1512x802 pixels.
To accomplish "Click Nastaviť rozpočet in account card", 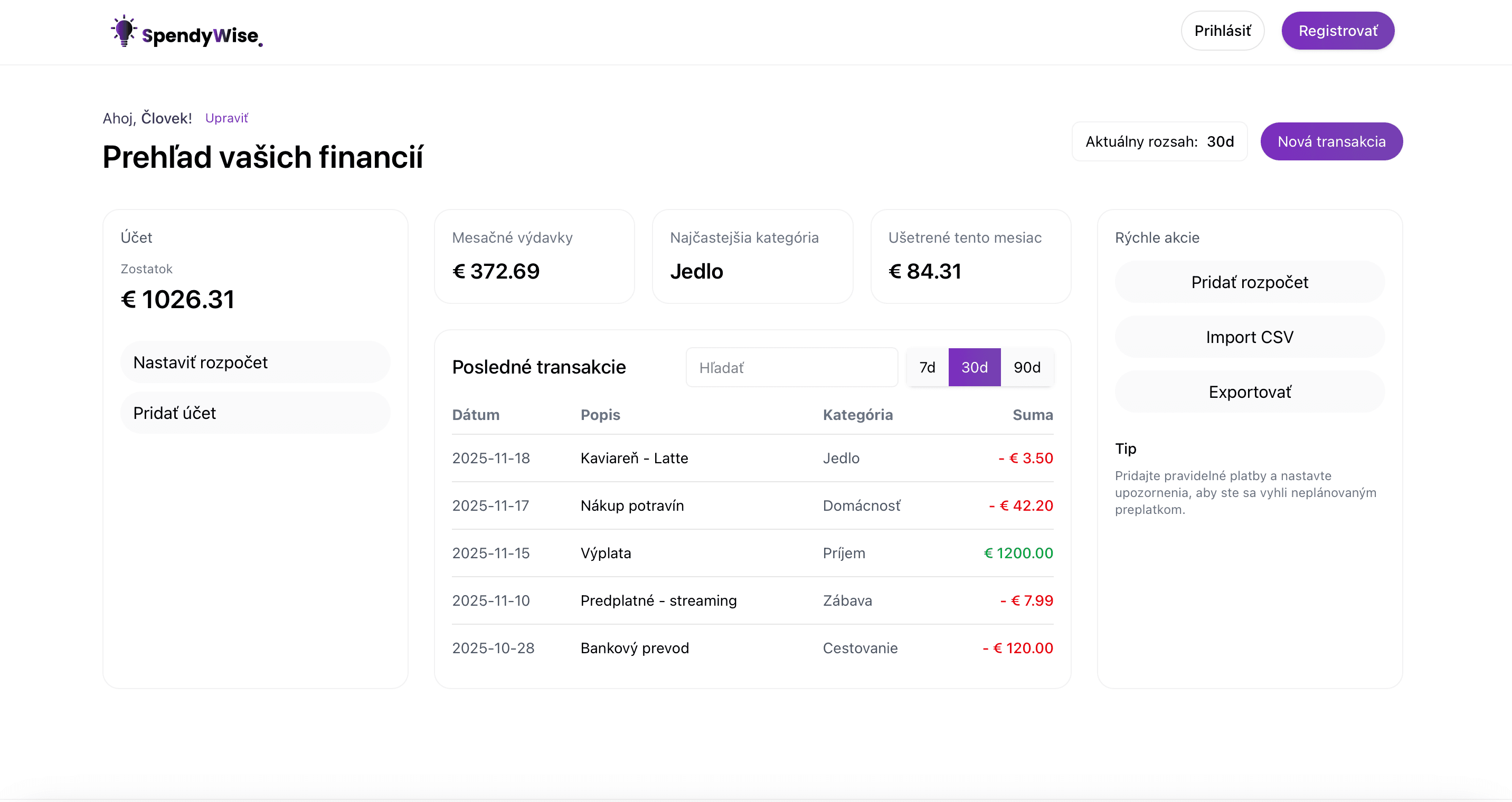I will click(255, 362).
